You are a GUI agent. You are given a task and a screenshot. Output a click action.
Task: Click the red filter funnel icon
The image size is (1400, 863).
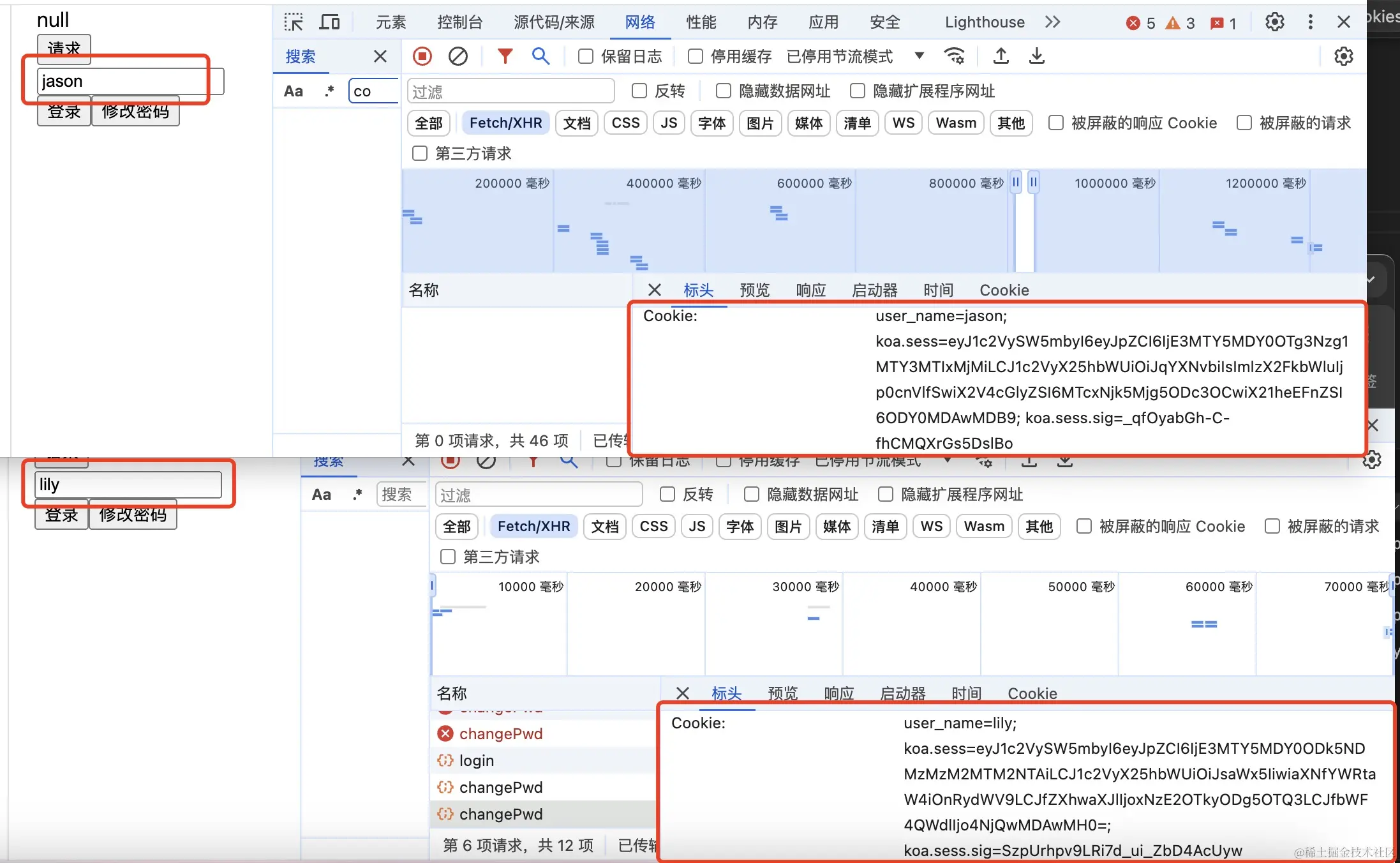(505, 56)
